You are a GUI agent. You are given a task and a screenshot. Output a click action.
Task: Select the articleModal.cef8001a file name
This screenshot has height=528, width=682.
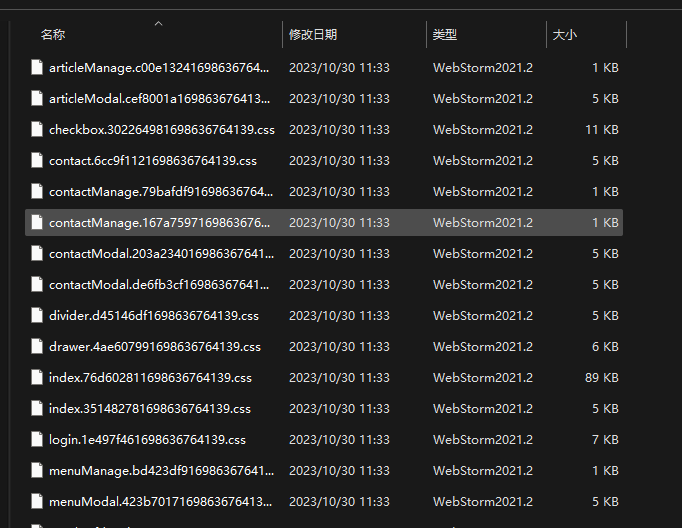160,99
